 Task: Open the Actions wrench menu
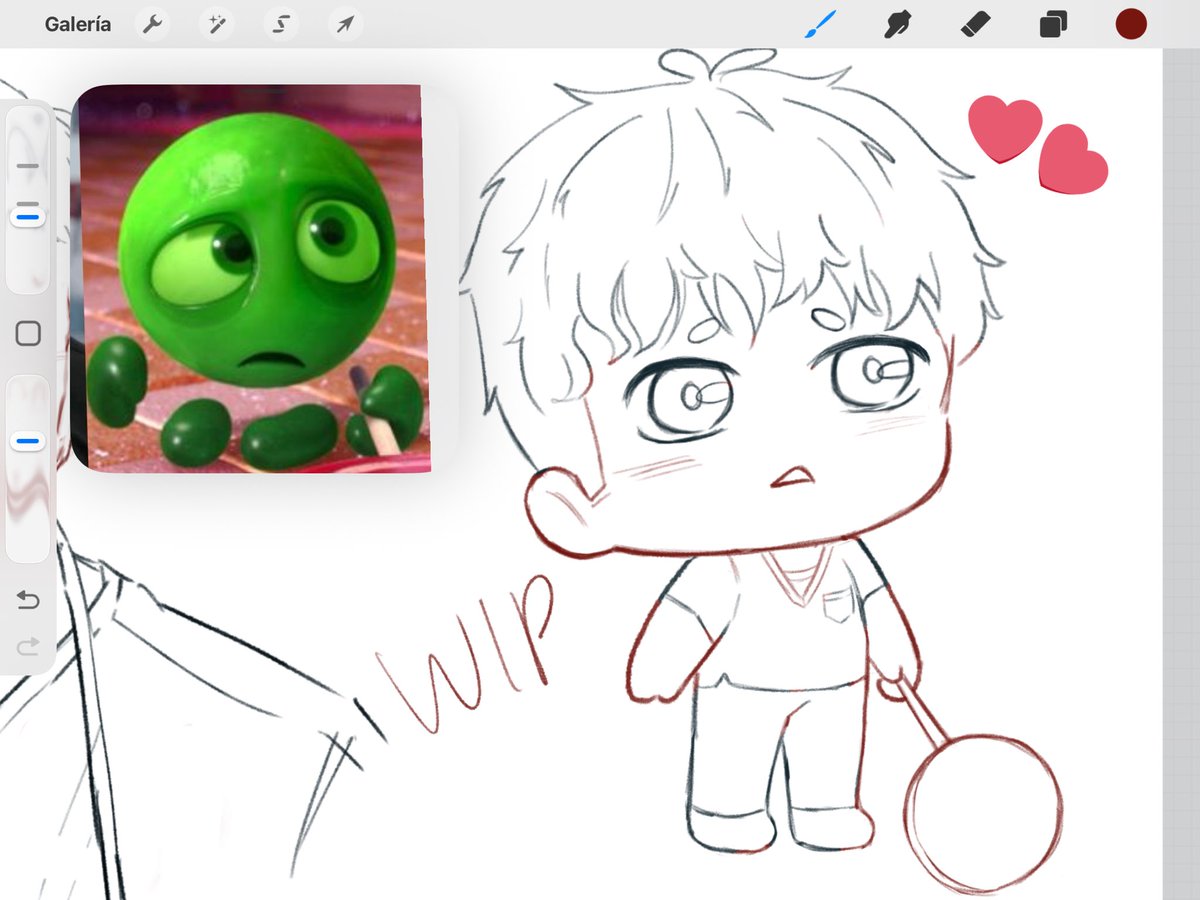[x=153, y=24]
